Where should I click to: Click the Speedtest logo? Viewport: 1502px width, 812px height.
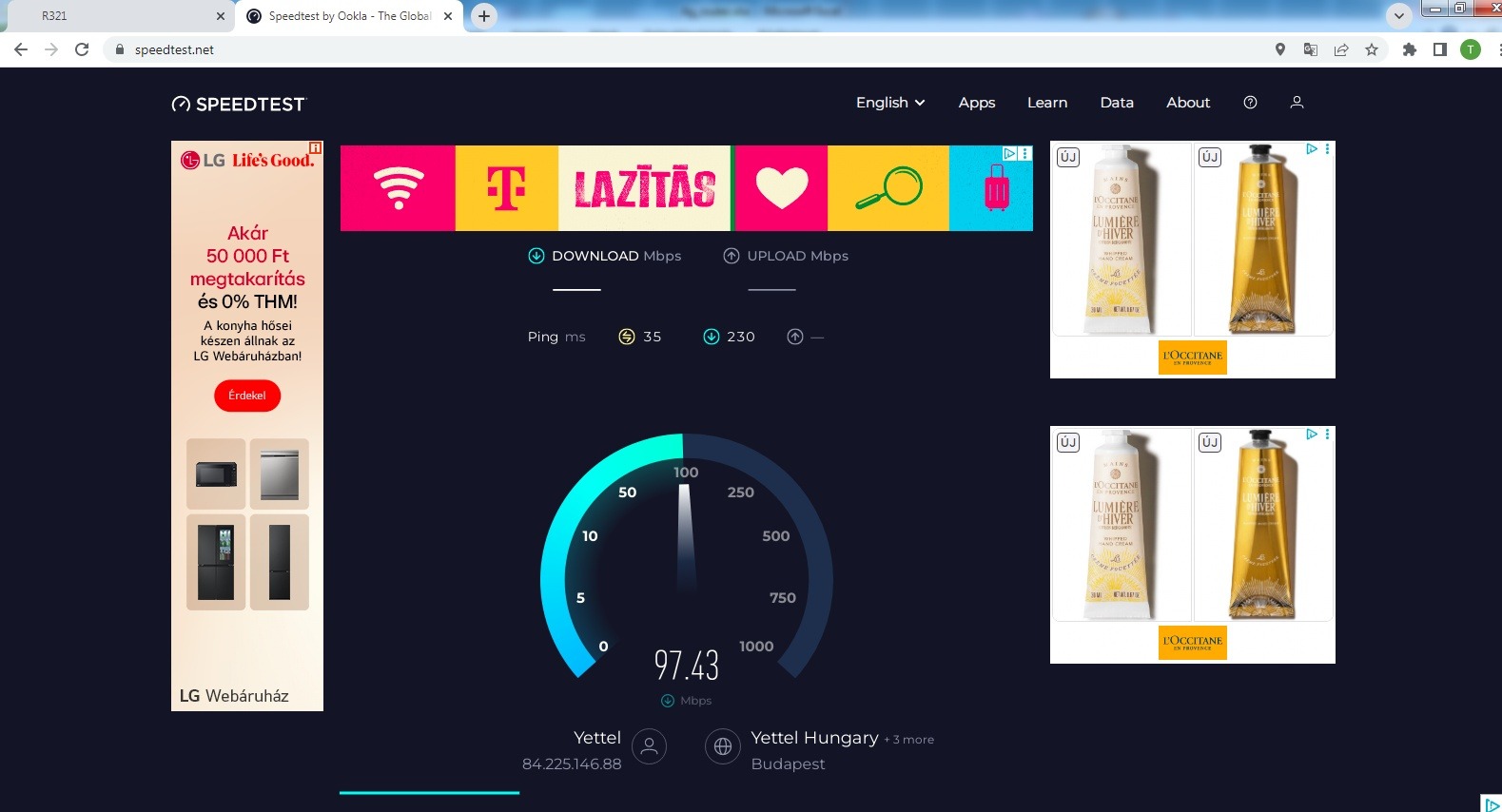[239, 104]
